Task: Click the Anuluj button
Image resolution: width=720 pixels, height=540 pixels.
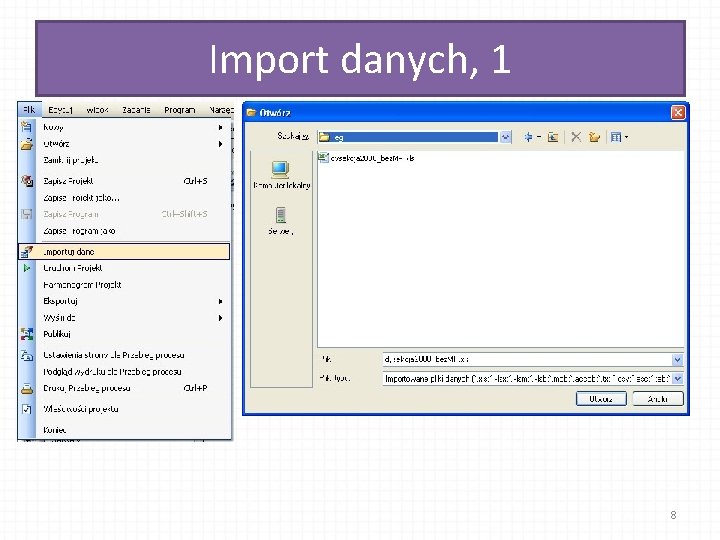Action: coord(658,399)
